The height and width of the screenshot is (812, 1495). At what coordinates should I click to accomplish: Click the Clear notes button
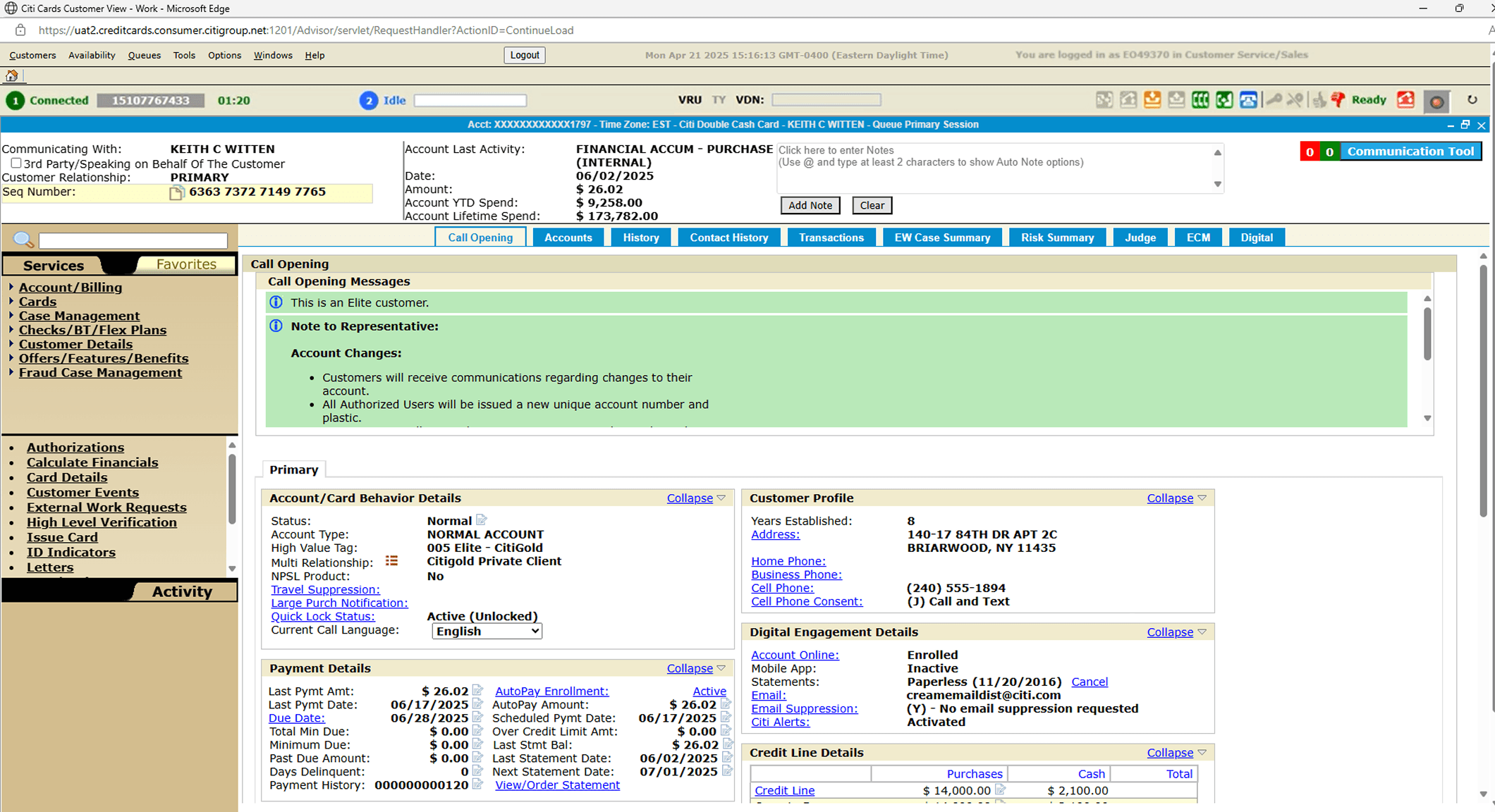point(872,205)
